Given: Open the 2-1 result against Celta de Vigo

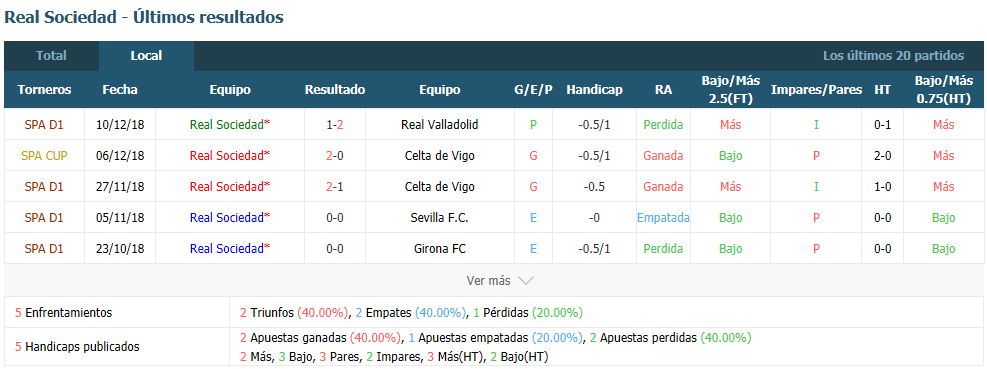Looking at the screenshot, I should (x=335, y=186).
